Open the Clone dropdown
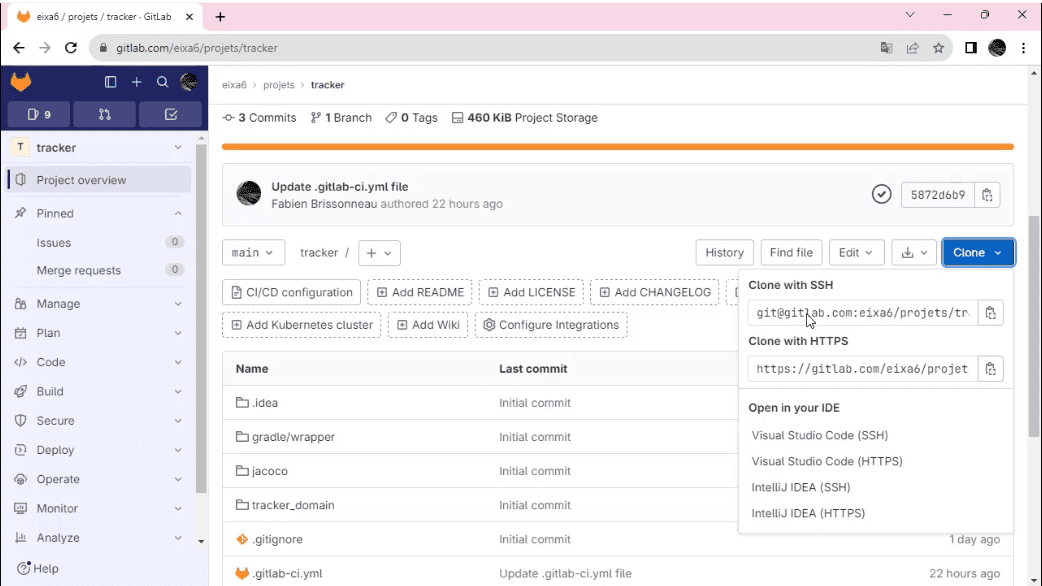Image resolution: width=1042 pixels, height=586 pixels. [977, 252]
